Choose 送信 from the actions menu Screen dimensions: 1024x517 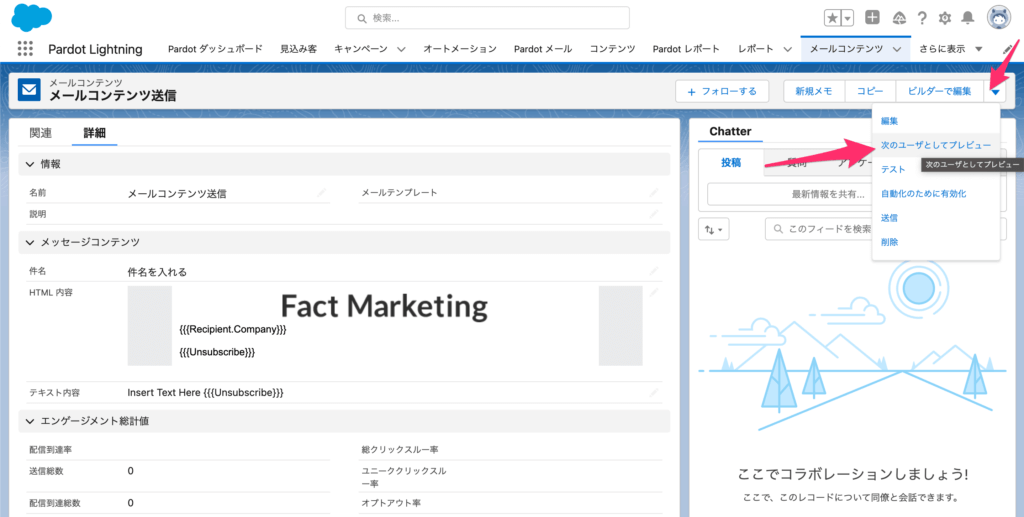(889, 217)
